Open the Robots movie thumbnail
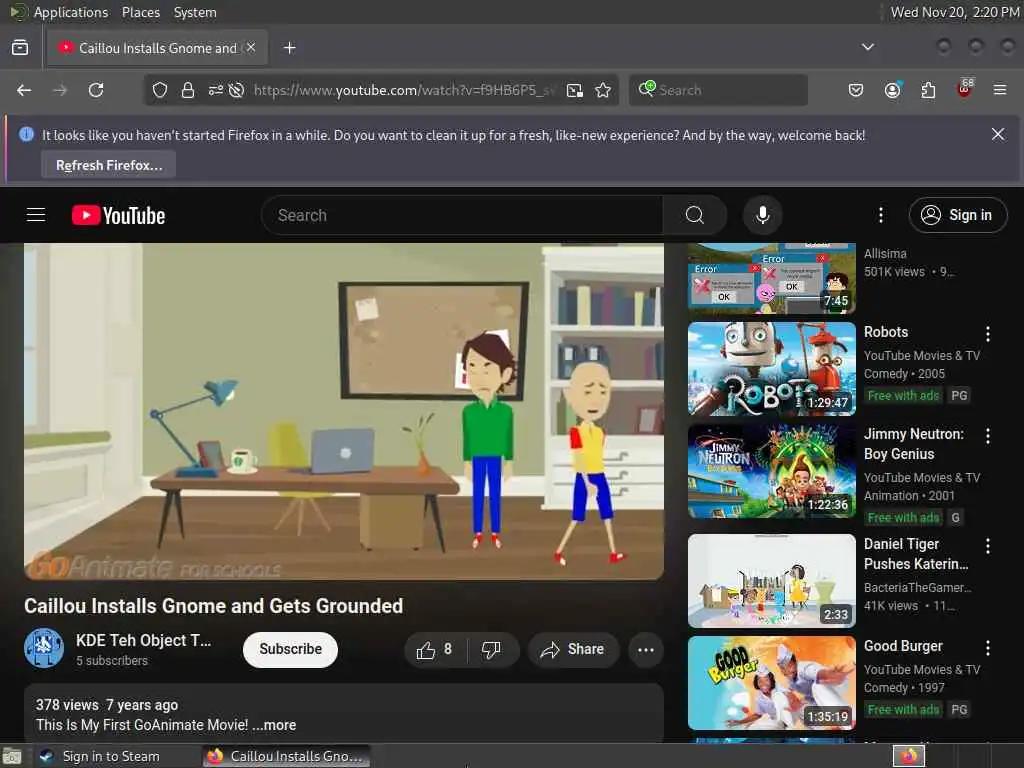 [771, 369]
